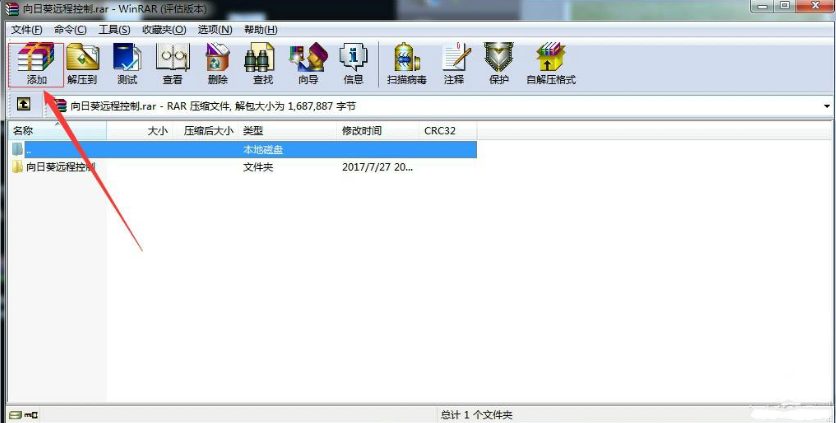Sort by Name (名称) column header
The width and height of the screenshot is (836, 423).
point(57,131)
